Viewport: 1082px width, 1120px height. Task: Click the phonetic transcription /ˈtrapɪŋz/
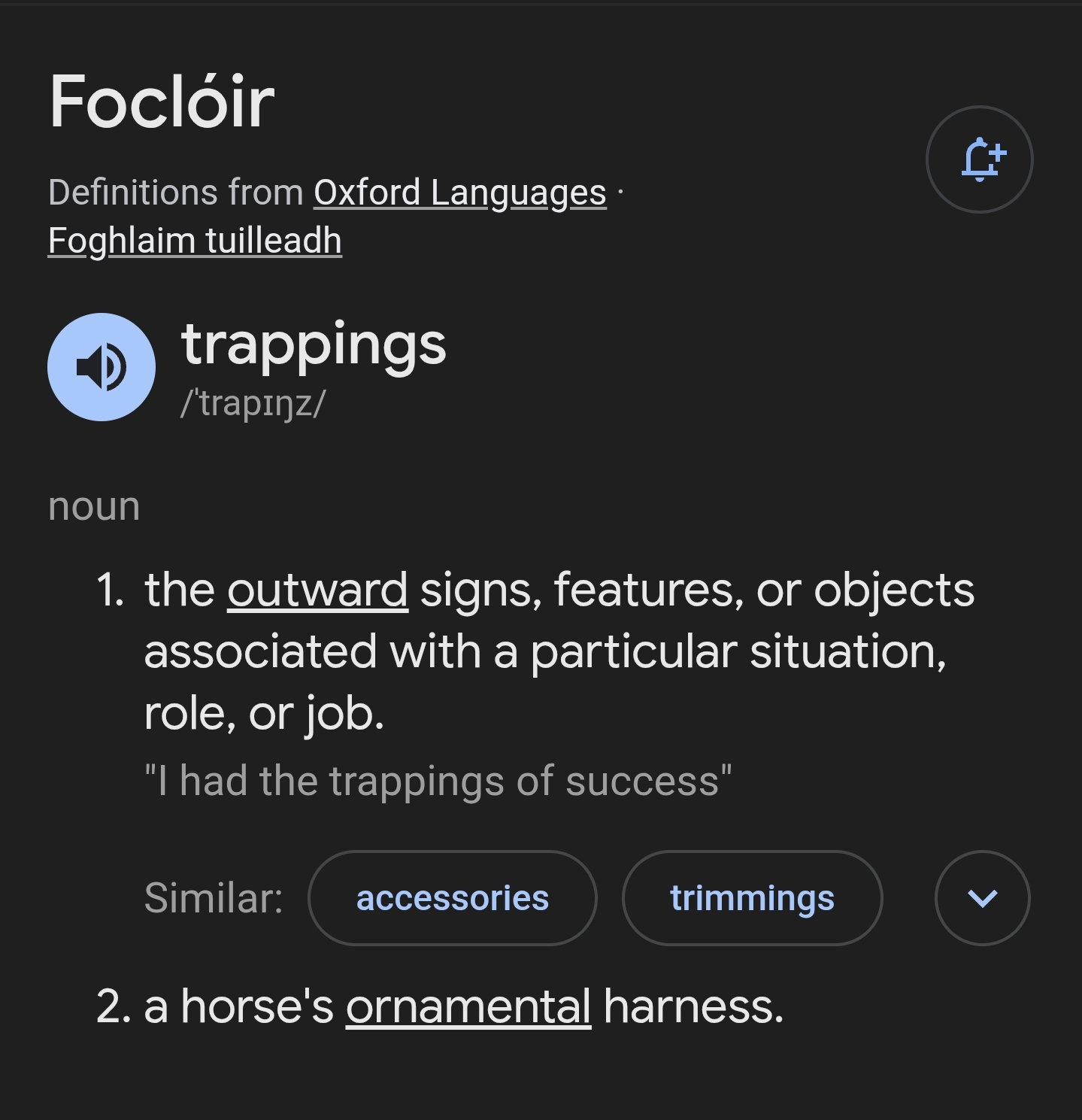point(253,403)
